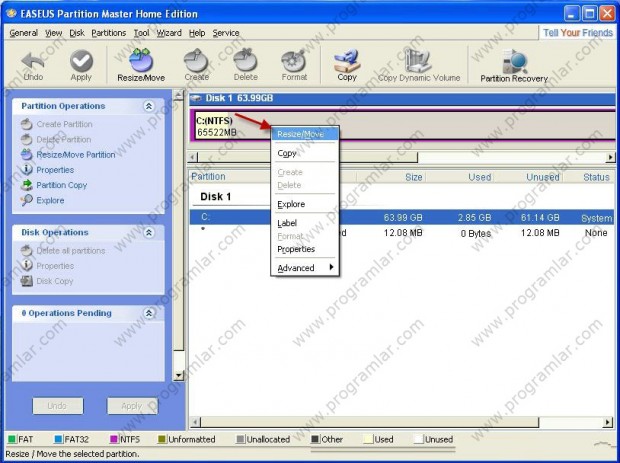Viewport: 620px width, 463px height.
Task: Open the View menu
Action: pos(53,33)
